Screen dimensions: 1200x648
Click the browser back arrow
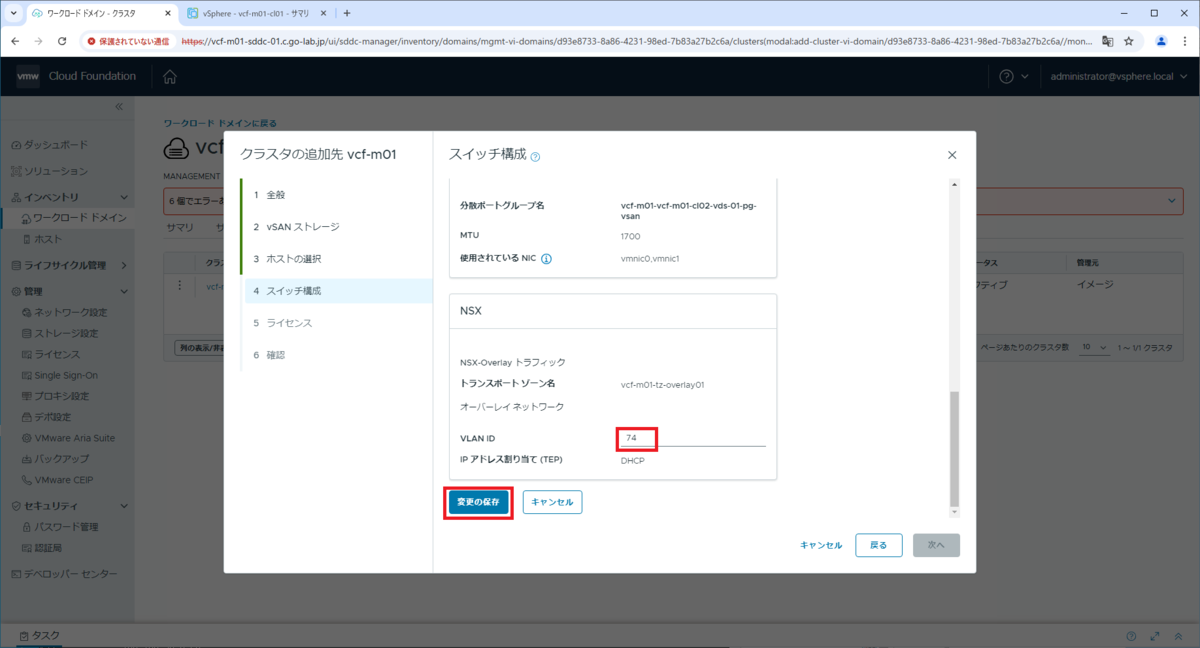[14, 41]
